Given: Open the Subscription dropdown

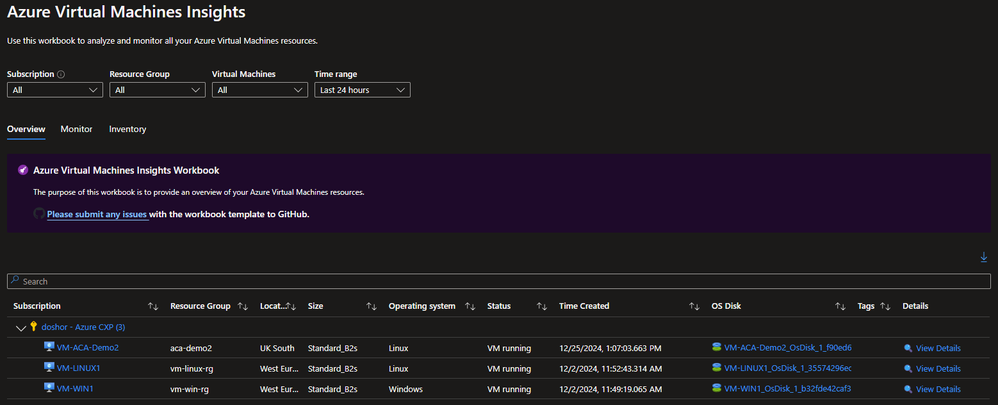Looking at the screenshot, I should pyautogui.click(x=54, y=90).
